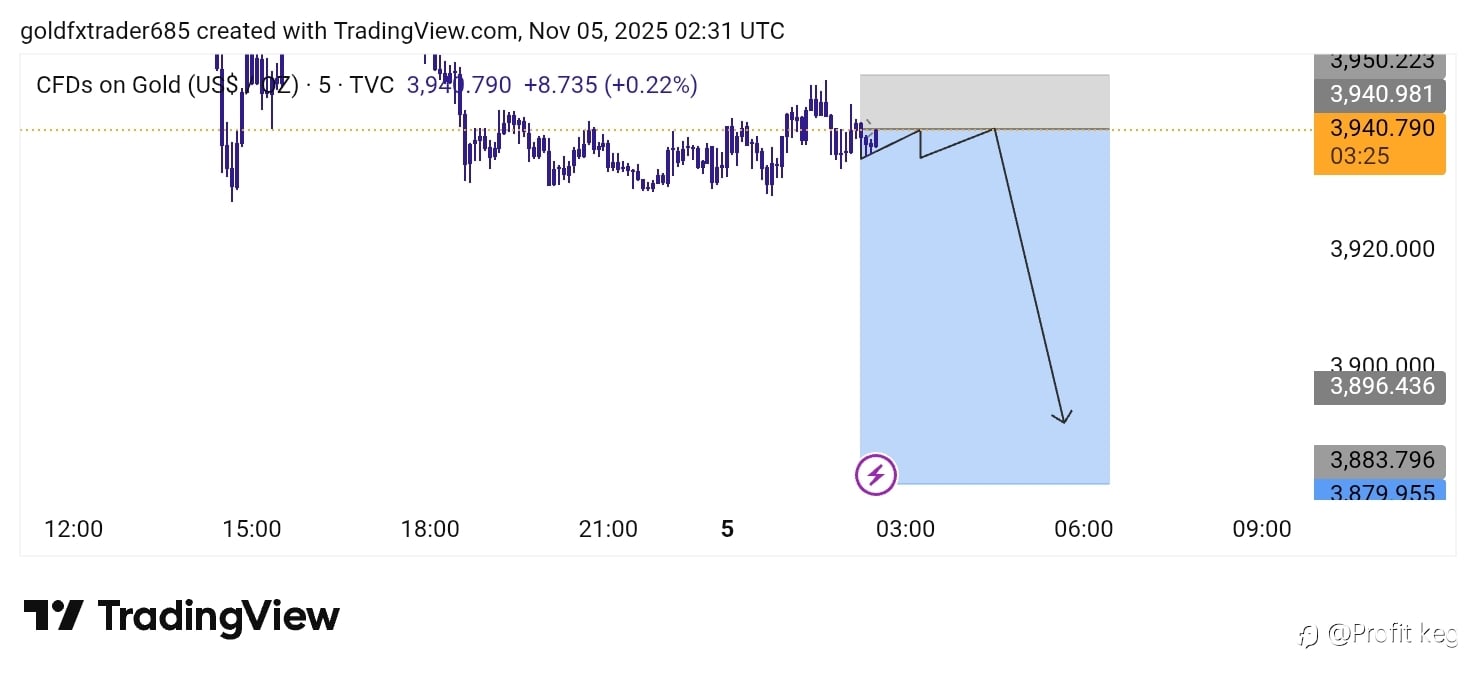The height and width of the screenshot is (676, 1476).
Task: Click the gray 3,896.436 price label
Action: click(1379, 386)
